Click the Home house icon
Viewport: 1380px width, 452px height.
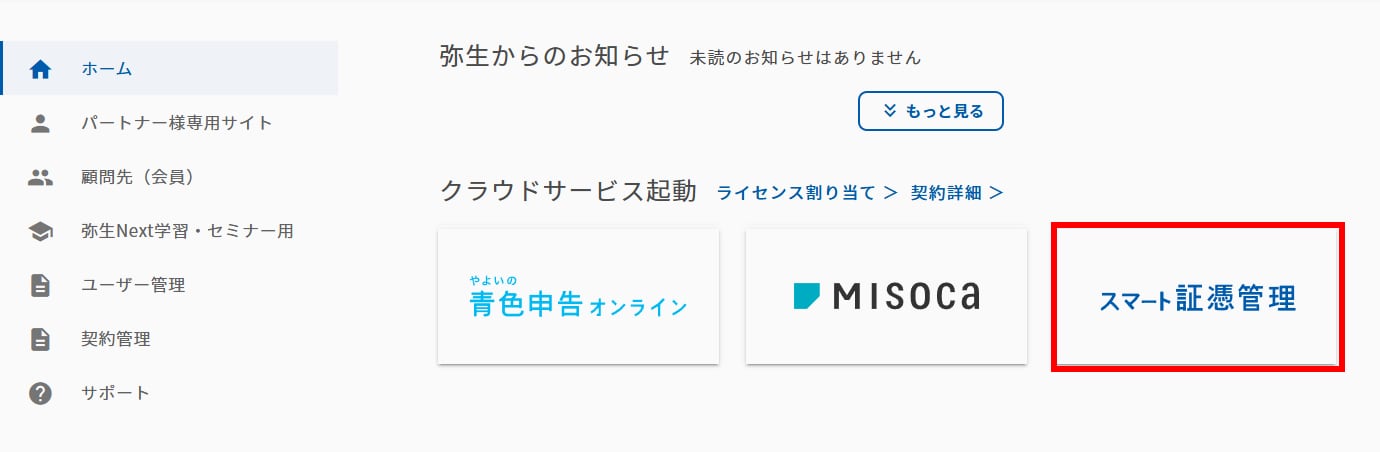coord(41,69)
